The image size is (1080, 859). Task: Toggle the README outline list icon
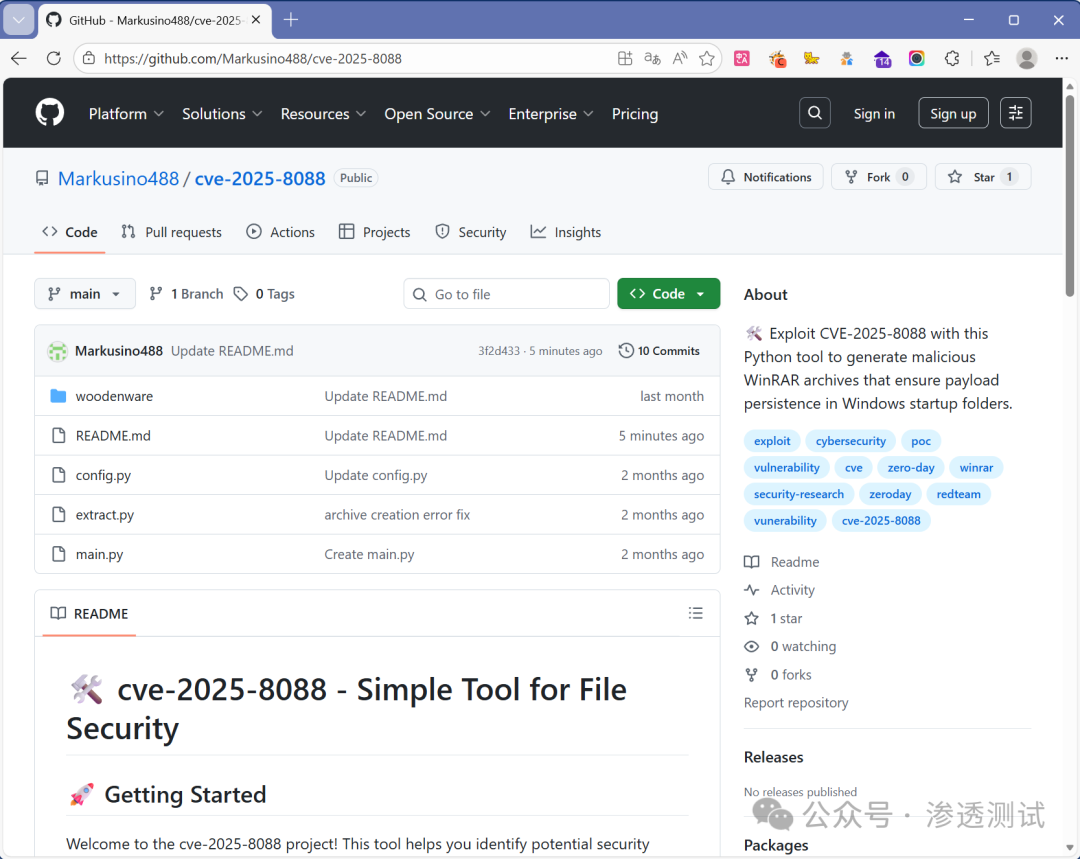pos(696,613)
